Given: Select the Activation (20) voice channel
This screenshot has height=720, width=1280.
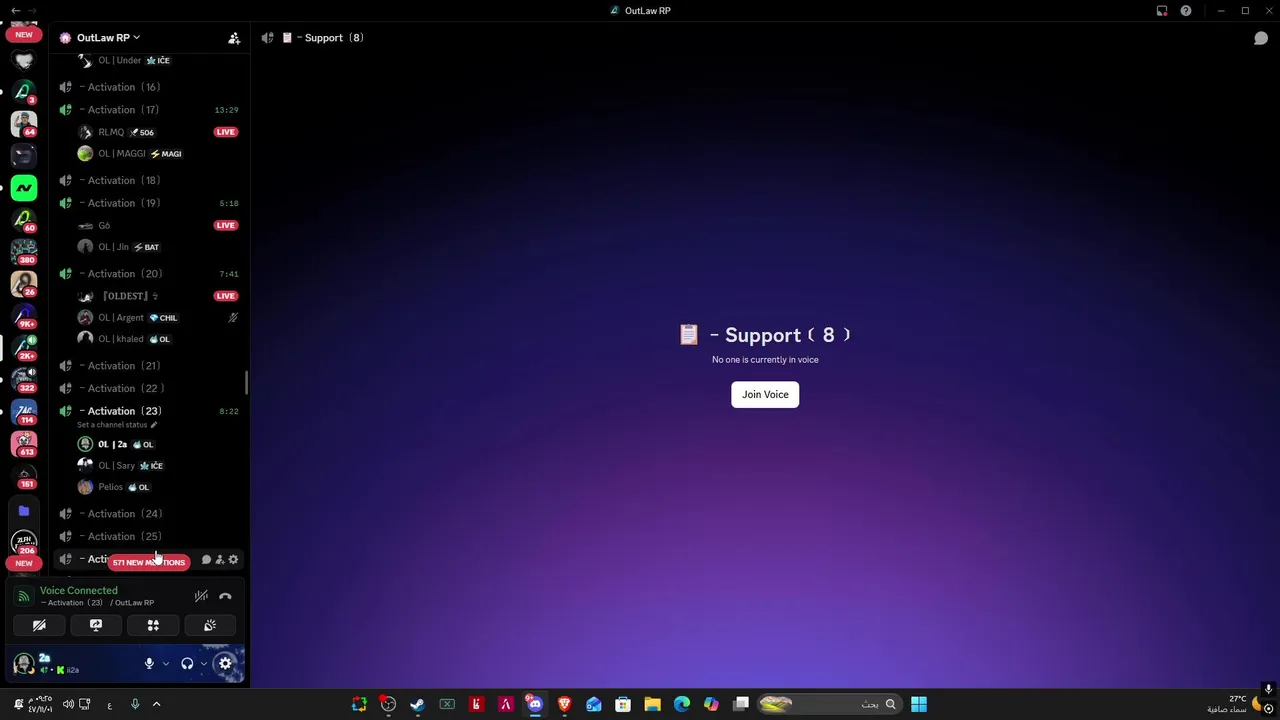Looking at the screenshot, I should coord(148,274).
